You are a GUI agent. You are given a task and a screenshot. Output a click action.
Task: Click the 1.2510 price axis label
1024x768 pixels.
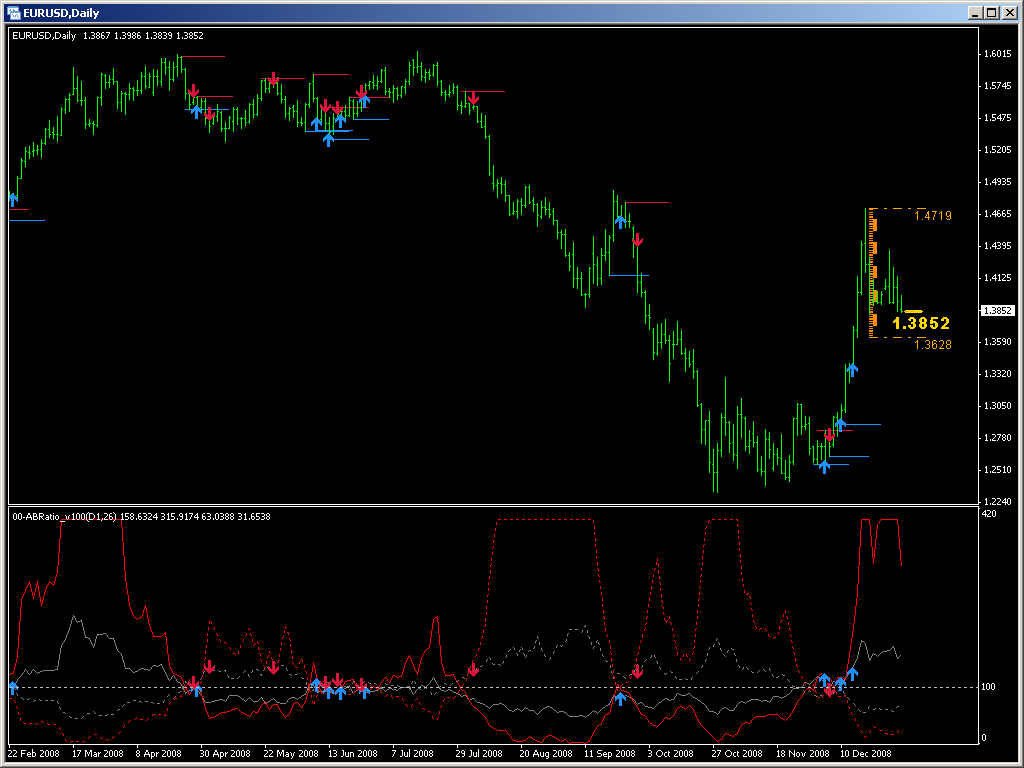(x=998, y=470)
